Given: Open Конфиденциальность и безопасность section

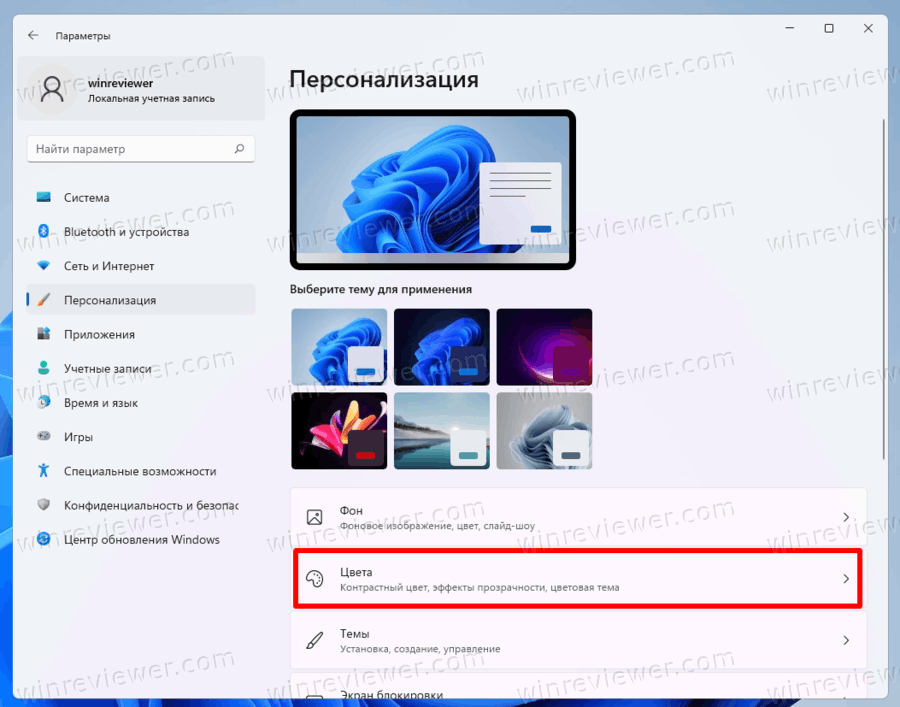Looking at the screenshot, I should [141, 505].
